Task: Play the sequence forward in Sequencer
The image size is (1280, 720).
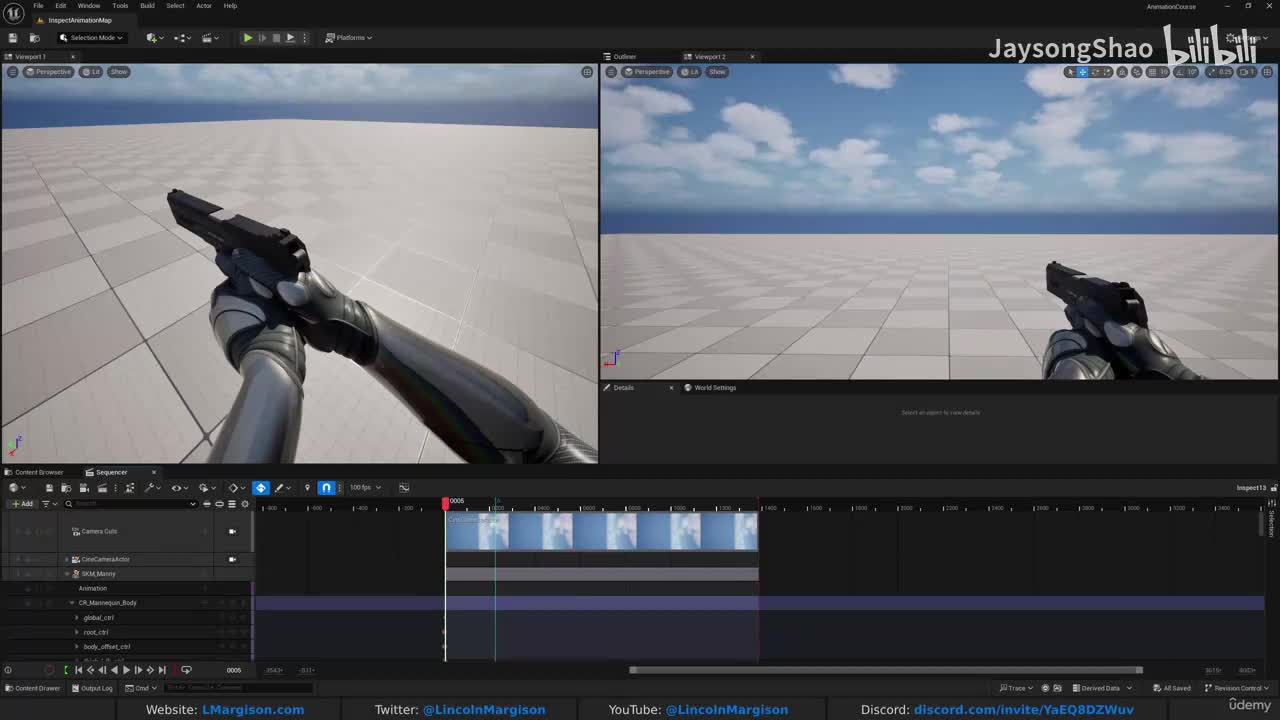Action: click(x=126, y=670)
